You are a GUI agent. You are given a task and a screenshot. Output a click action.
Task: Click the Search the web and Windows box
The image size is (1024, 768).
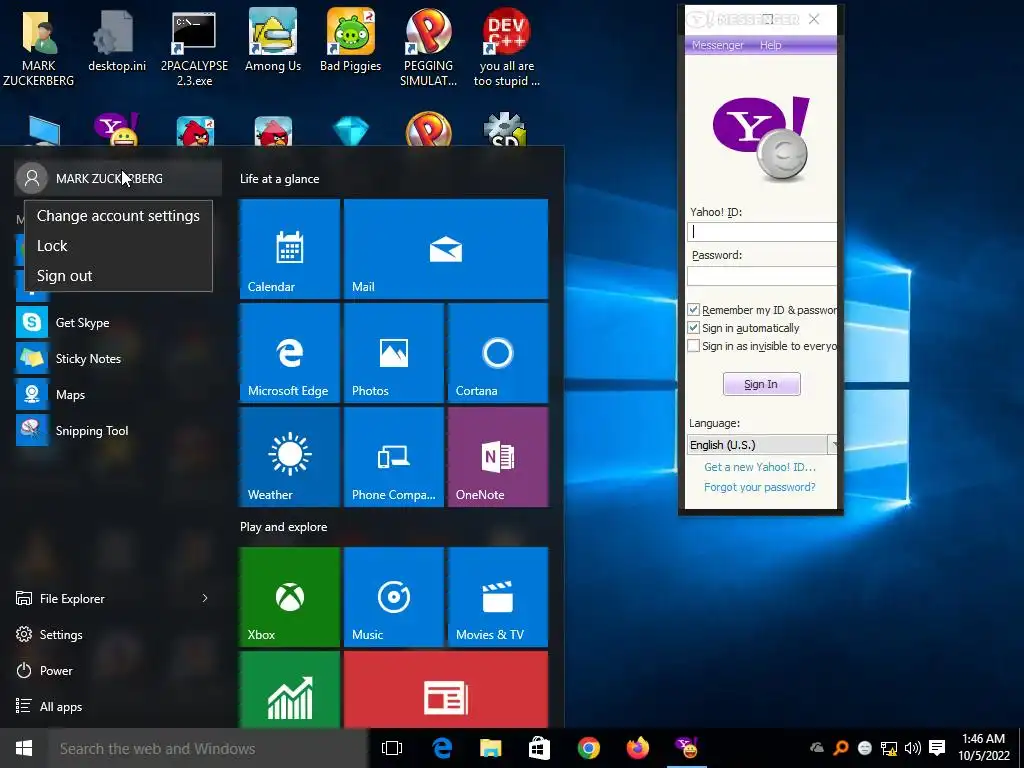pos(208,748)
